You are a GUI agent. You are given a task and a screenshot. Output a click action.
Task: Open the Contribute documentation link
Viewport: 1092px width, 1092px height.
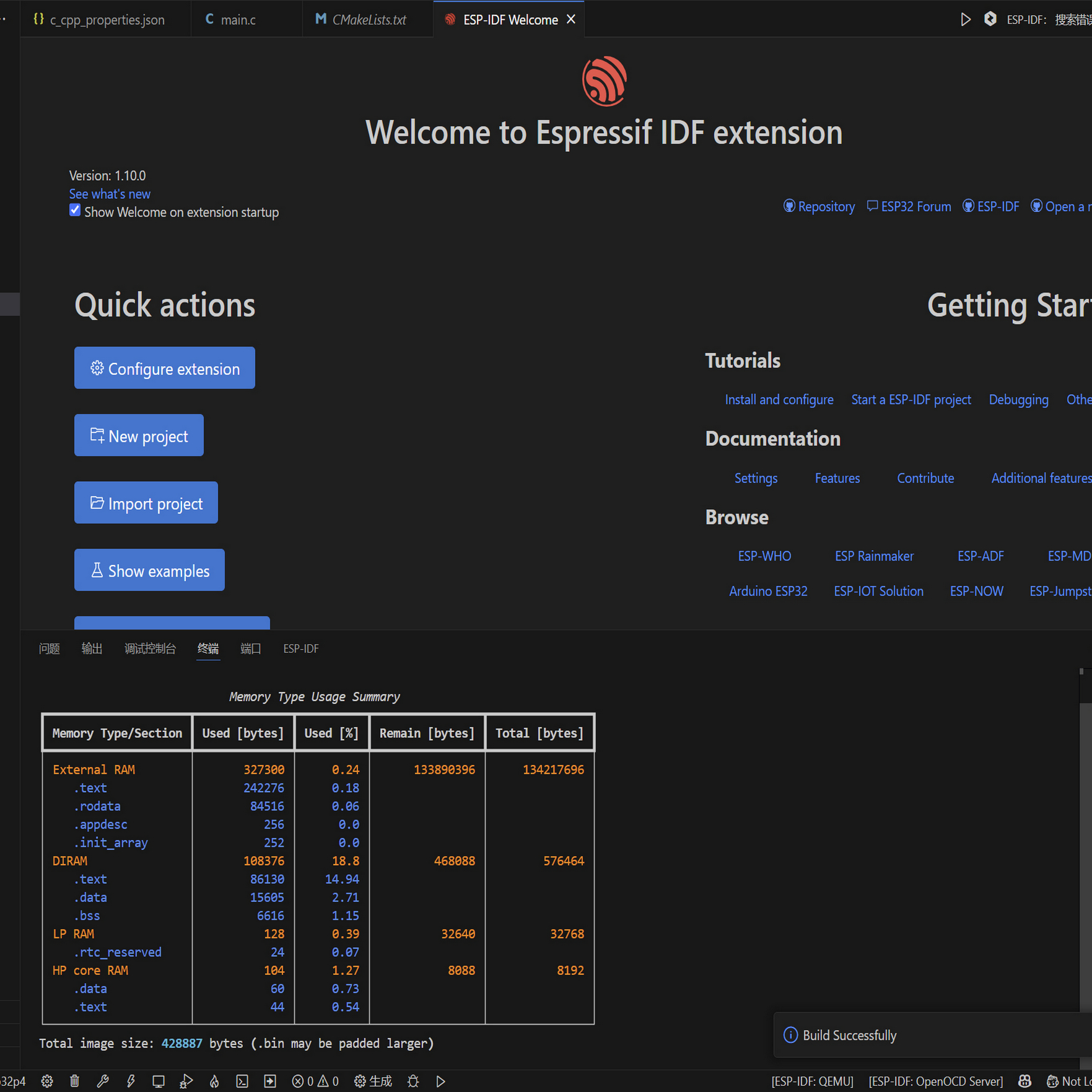coord(925,478)
